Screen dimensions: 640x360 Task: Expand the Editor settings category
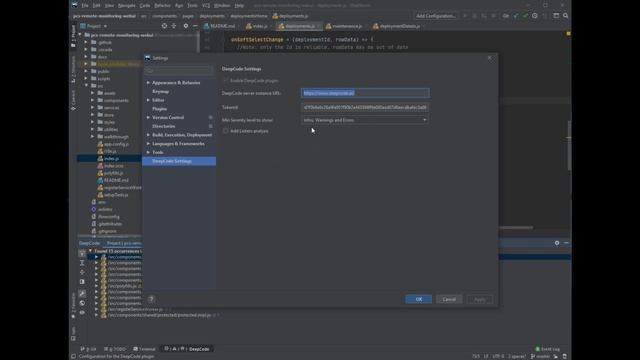point(148,100)
